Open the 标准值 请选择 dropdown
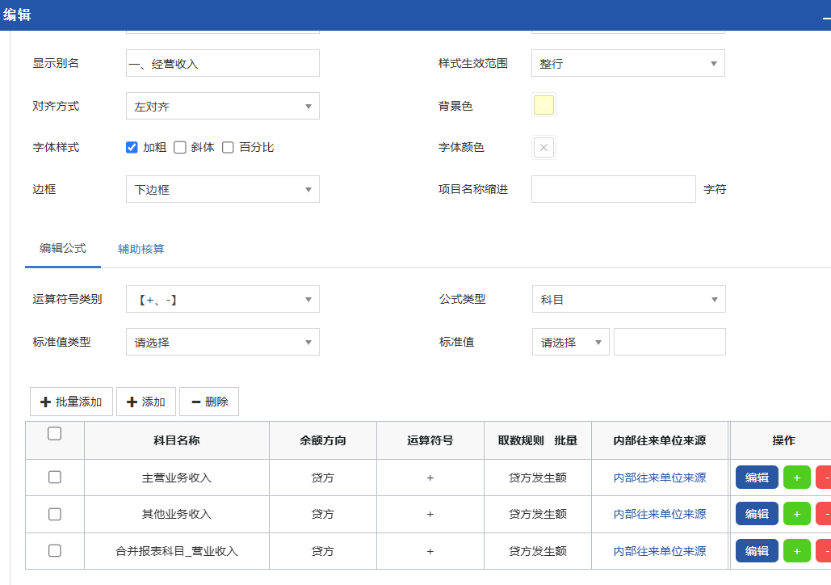Screen dimensions: 831x585 click(x=571, y=342)
